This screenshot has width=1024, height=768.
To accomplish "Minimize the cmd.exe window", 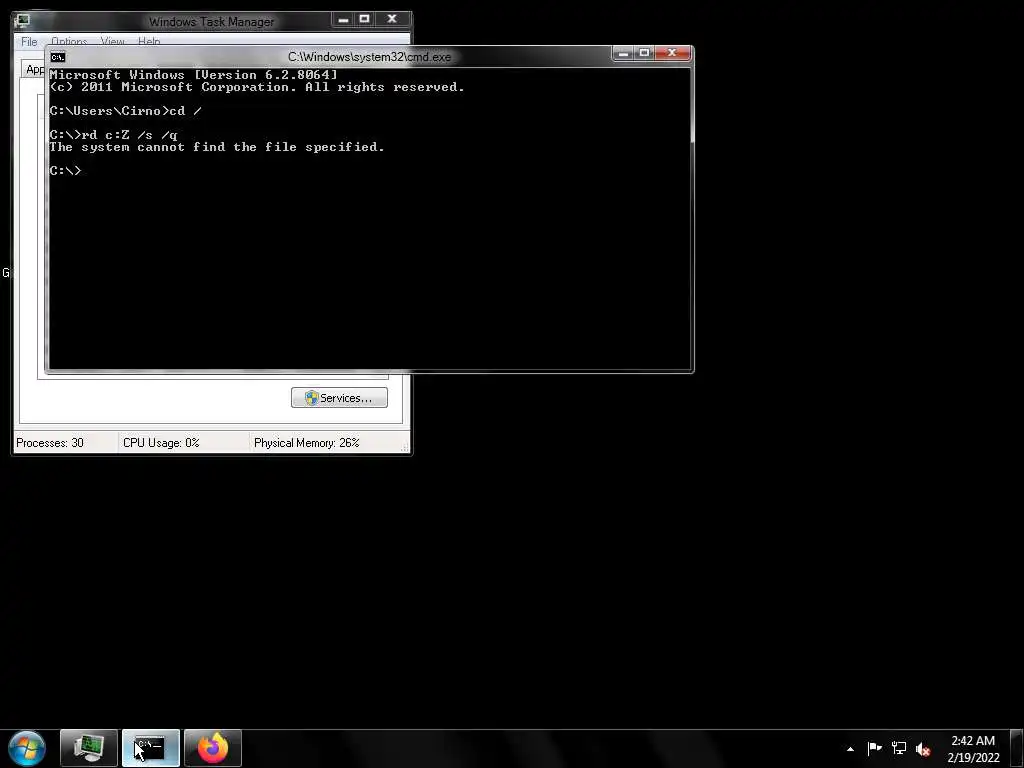I will coord(623,53).
